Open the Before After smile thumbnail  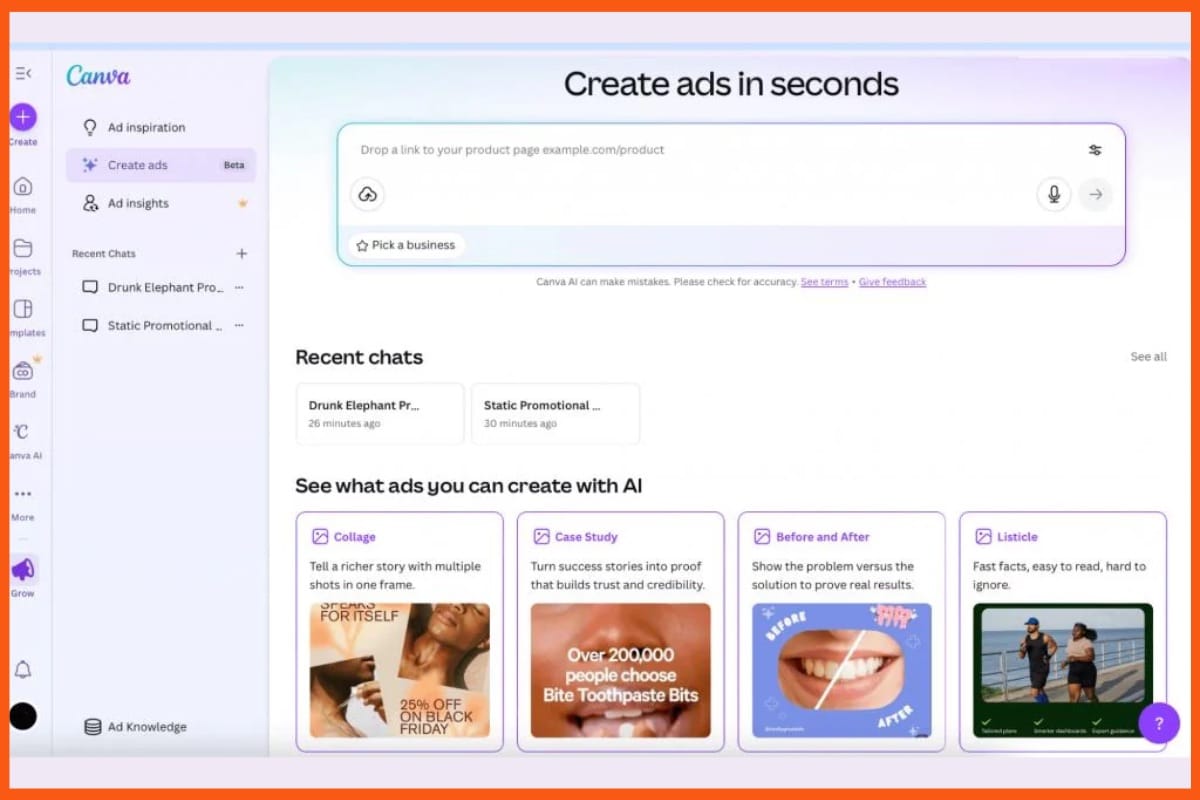coord(842,670)
